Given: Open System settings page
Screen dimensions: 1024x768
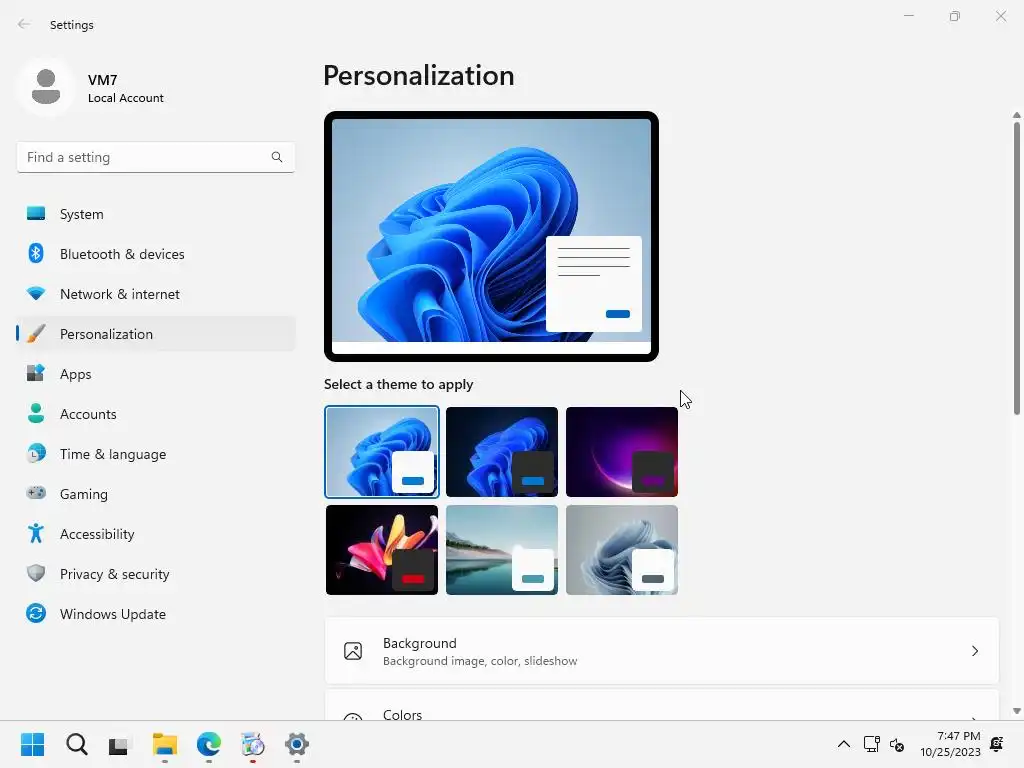Looking at the screenshot, I should [155, 214].
